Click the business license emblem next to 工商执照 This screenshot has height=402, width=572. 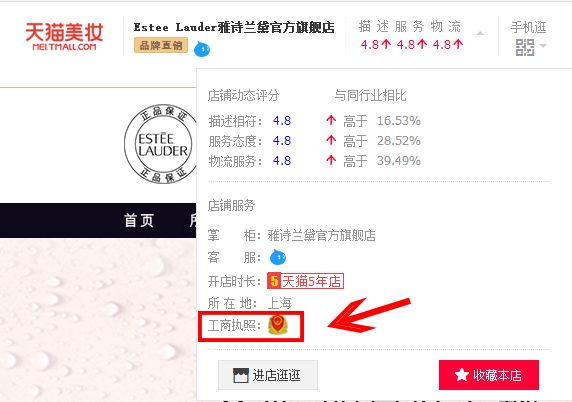[x=278, y=325]
